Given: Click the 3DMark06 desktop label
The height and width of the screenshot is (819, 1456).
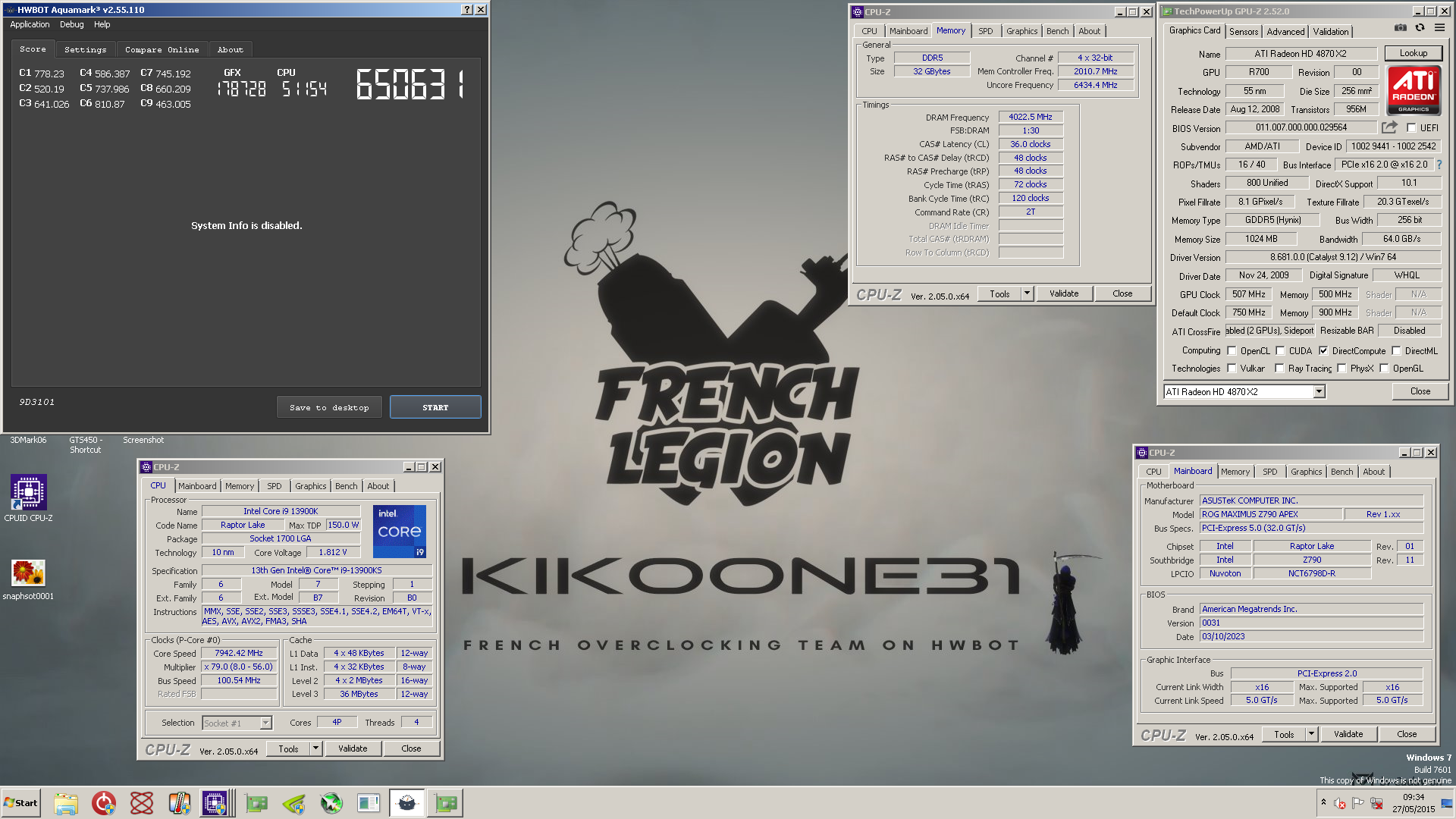Looking at the screenshot, I should point(28,440).
